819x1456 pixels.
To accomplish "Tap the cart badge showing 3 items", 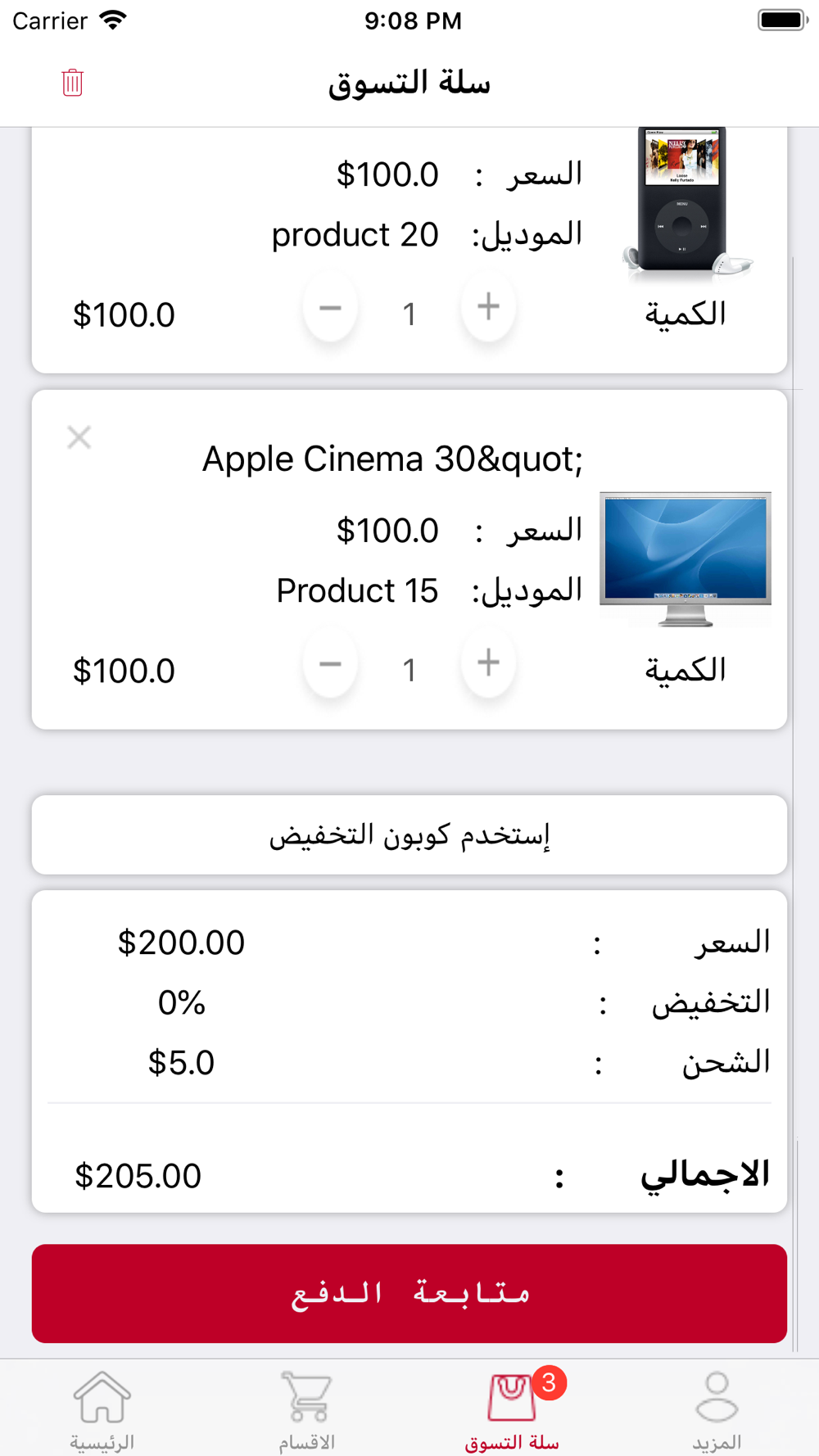I will (549, 1383).
